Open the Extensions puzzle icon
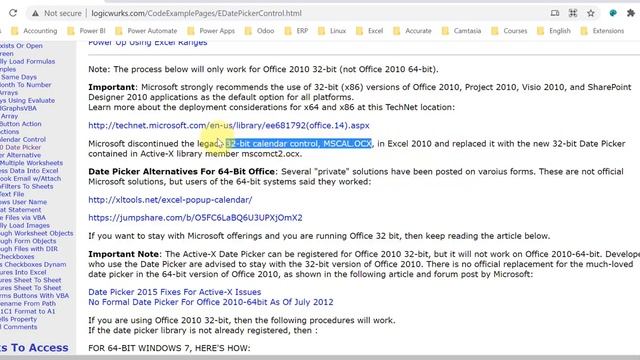 (631, 13)
